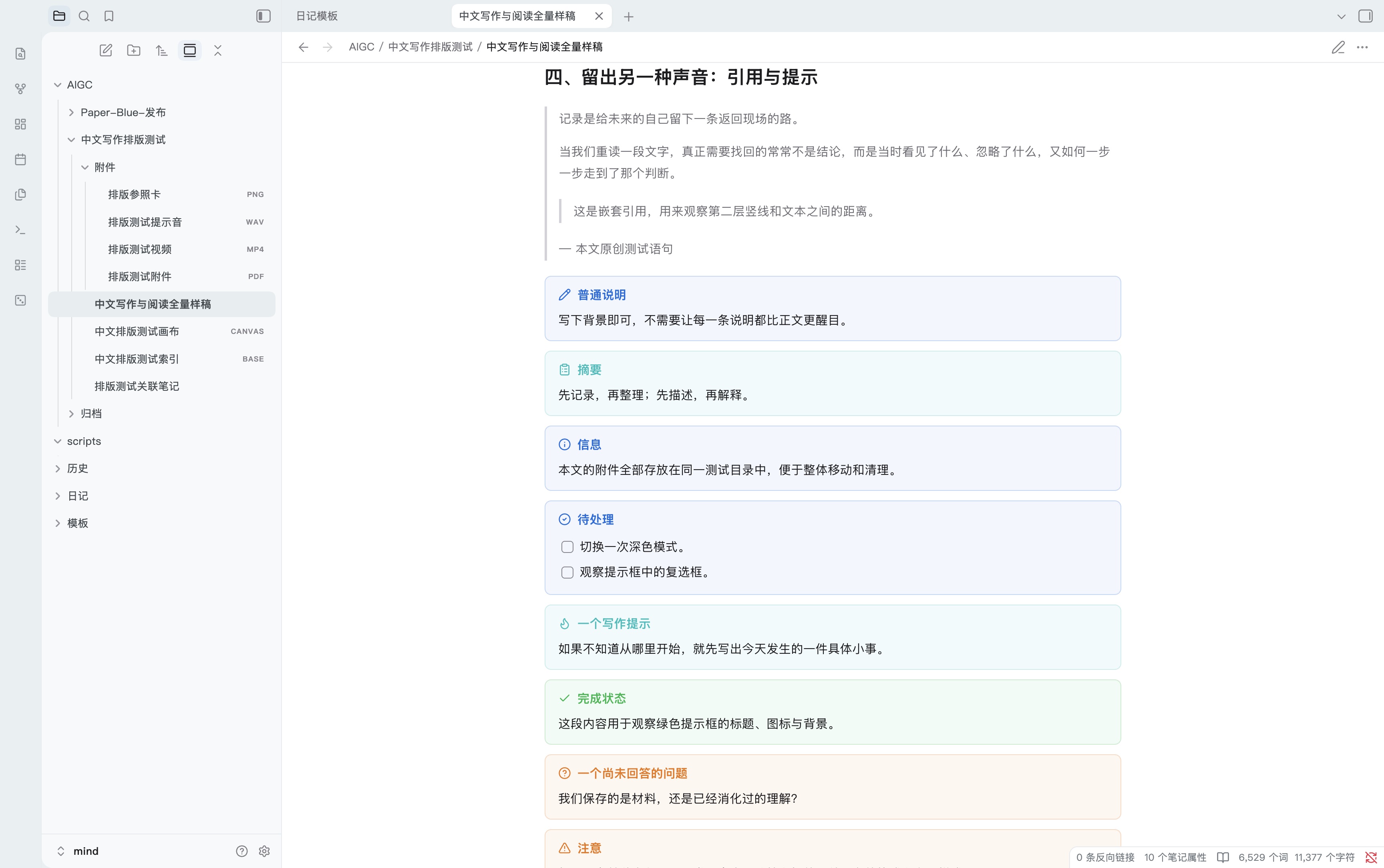Open settings gear icon
The image size is (1384, 868).
click(264, 851)
